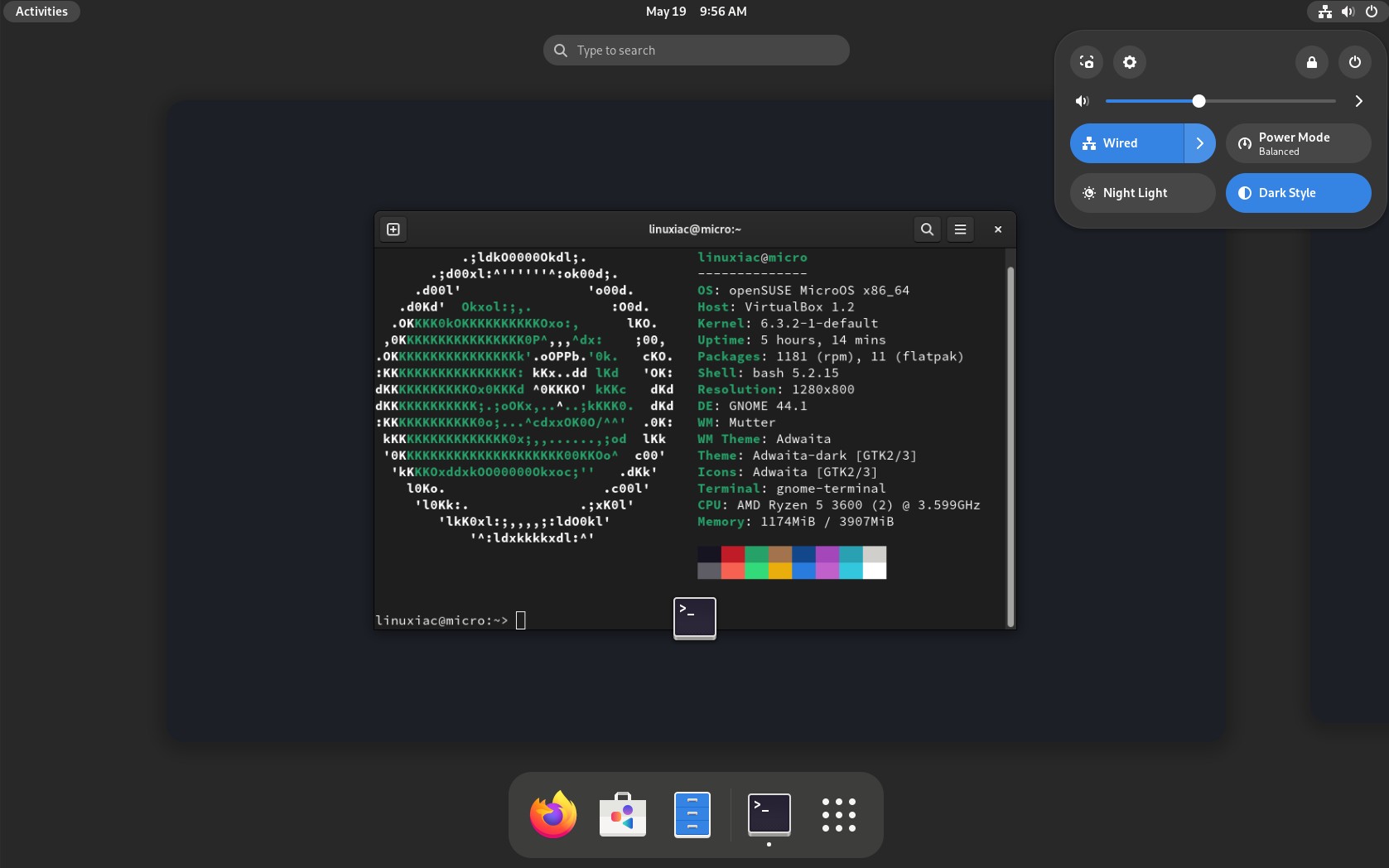Screen dimensions: 1389x868
Task: Open search in the terminal window
Action: 928,229
